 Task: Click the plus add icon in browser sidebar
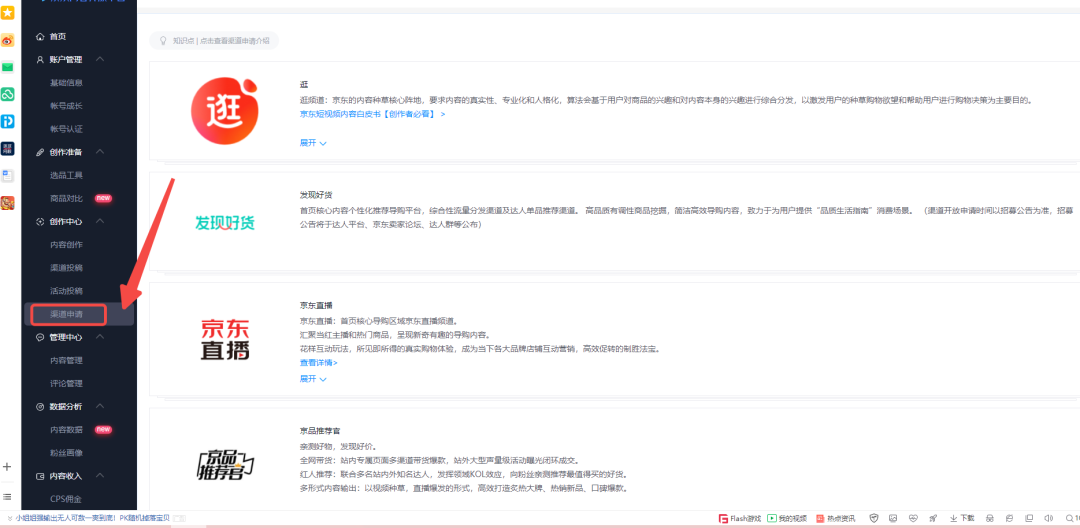tap(8, 467)
